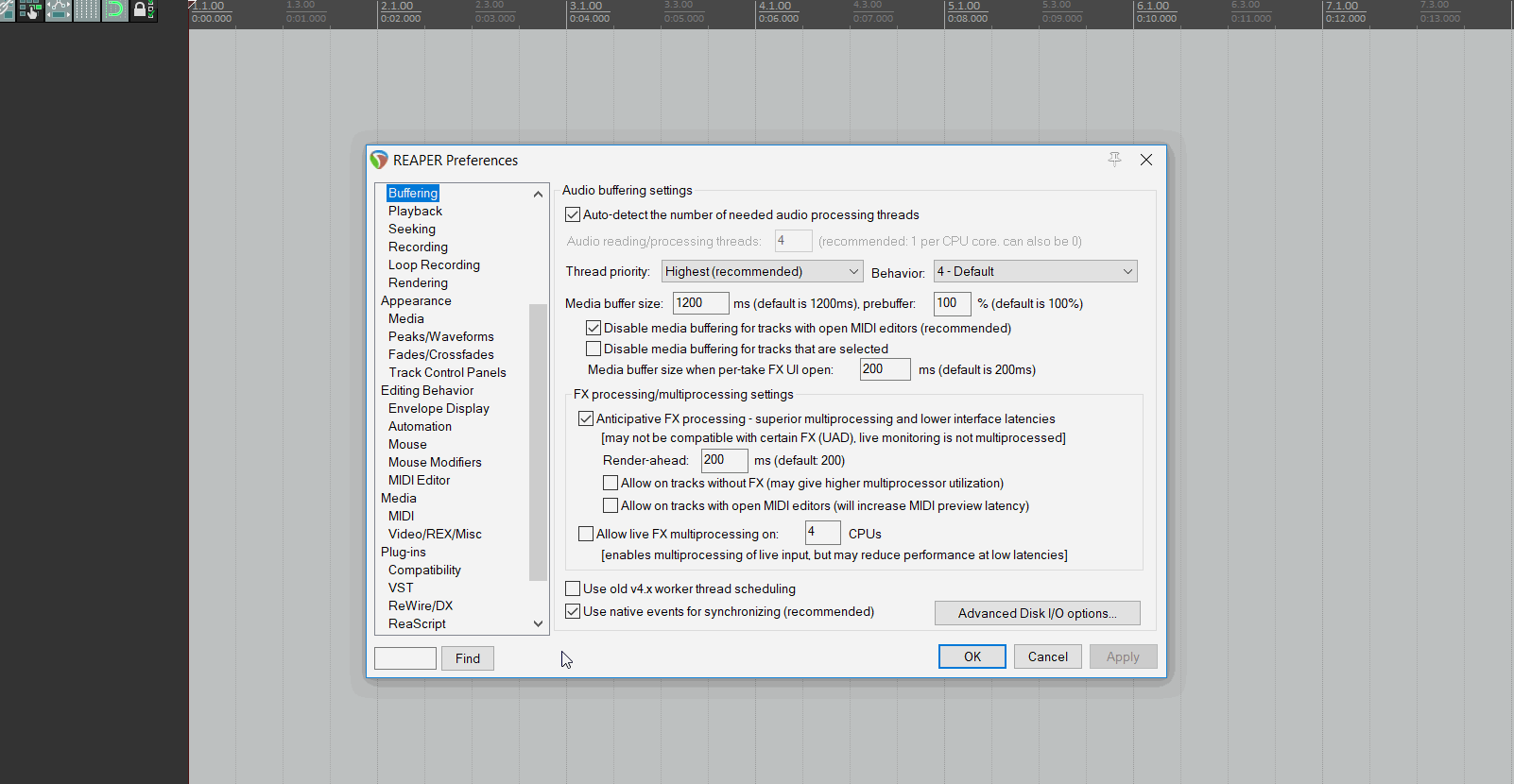Image resolution: width=1514 pixels, height=784 pixels.
Task: Toggle grid lines icon in toolbar
Action: click(87, 10)
